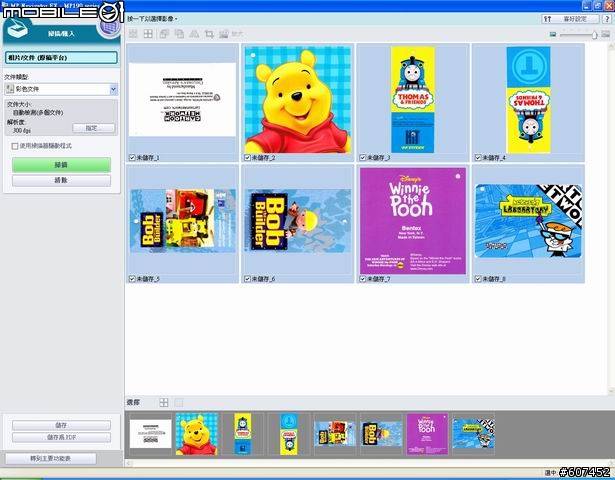
Task: Select the Bob the Builder character thumbnail
Action: (298, 221)
